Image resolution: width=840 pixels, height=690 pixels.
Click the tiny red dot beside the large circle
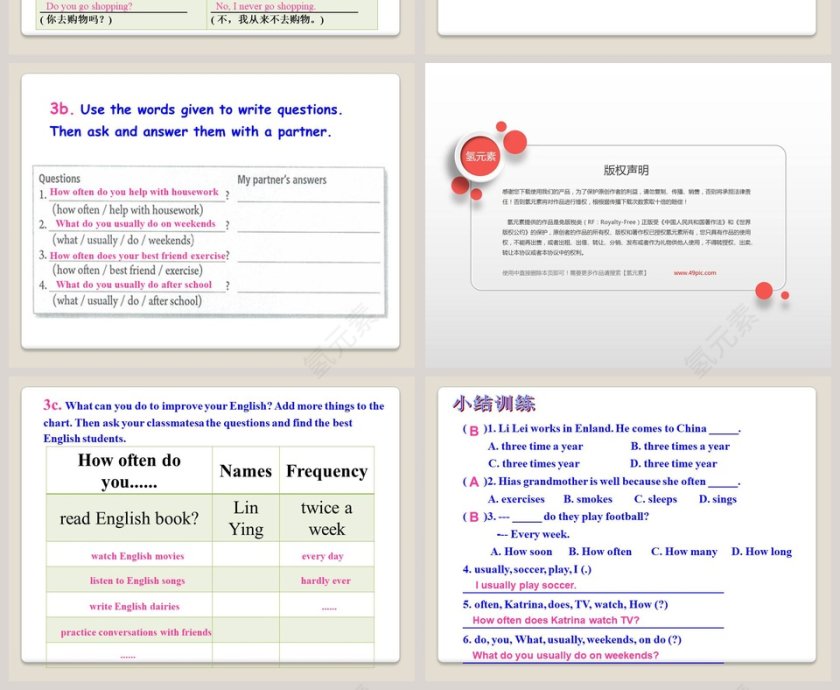785,297
